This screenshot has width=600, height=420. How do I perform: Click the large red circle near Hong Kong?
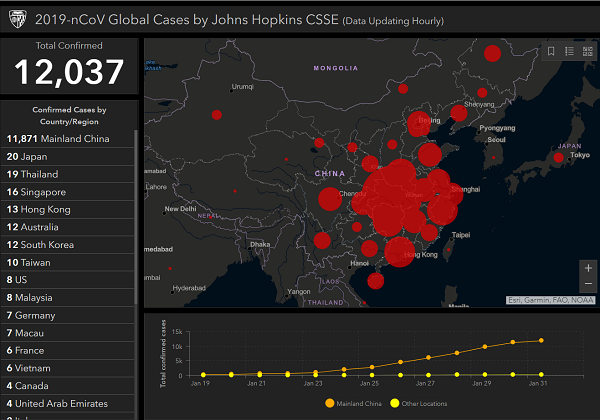click(400, 251)
